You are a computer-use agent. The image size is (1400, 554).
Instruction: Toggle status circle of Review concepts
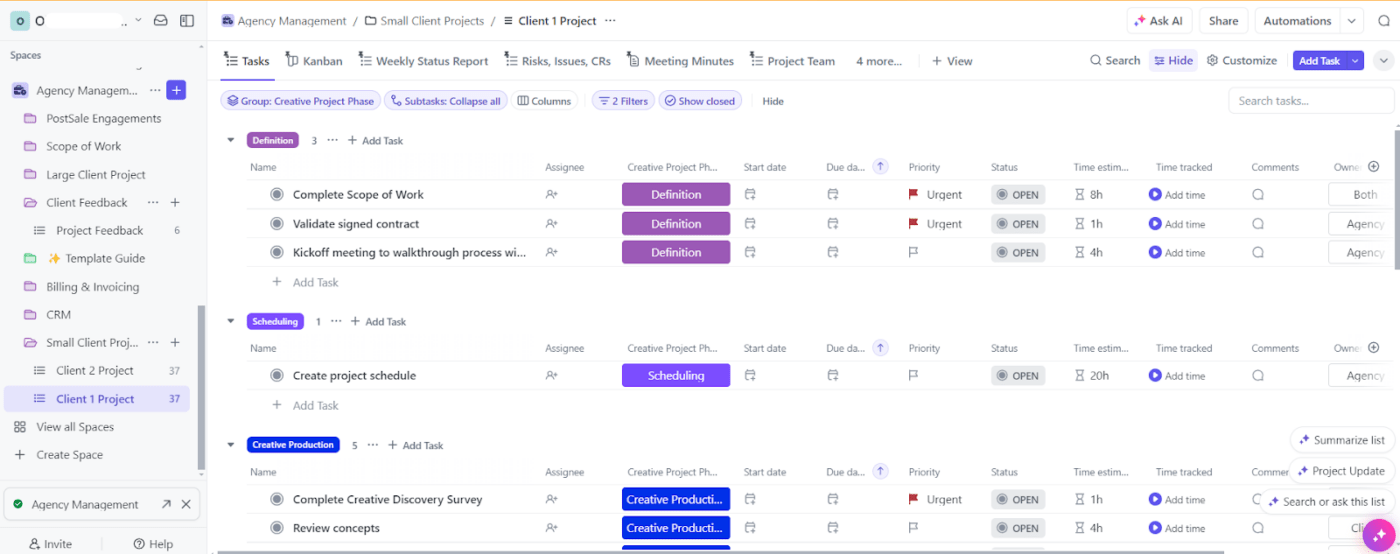277,528
